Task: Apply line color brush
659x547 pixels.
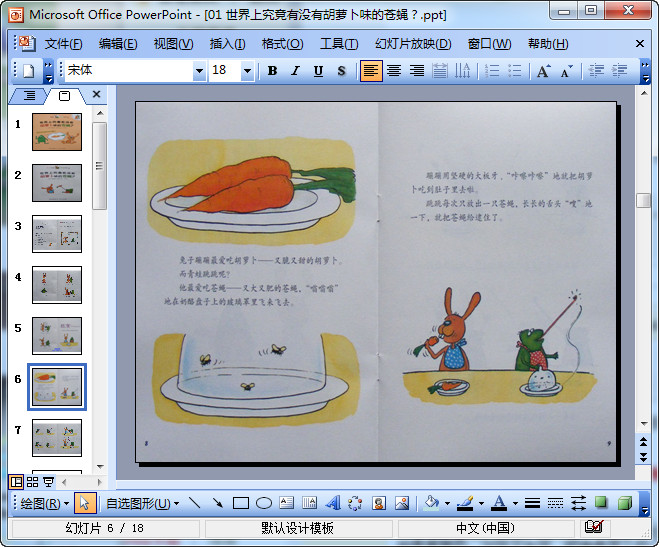Action: coord(465,503)
